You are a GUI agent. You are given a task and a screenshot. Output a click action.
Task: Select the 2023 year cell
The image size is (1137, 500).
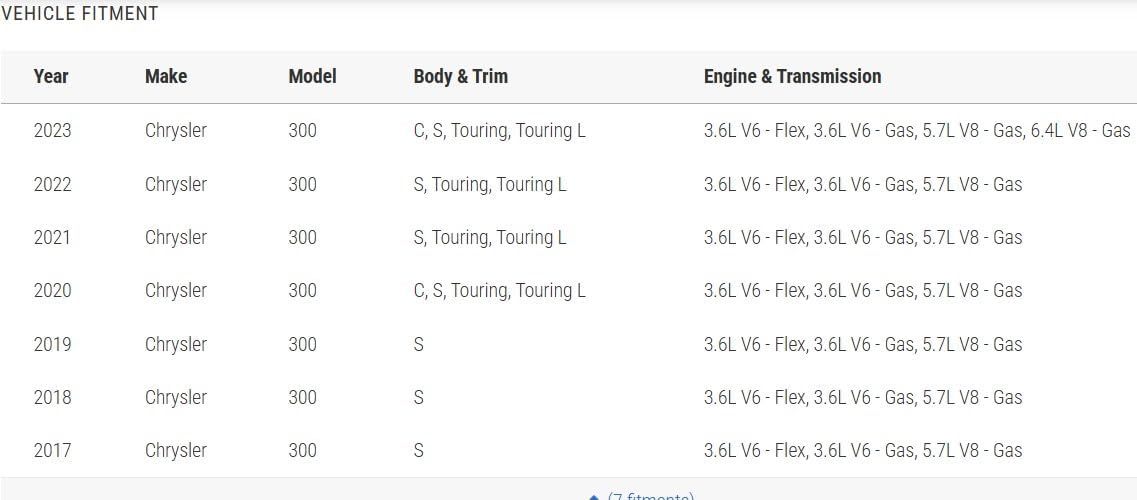52,131
